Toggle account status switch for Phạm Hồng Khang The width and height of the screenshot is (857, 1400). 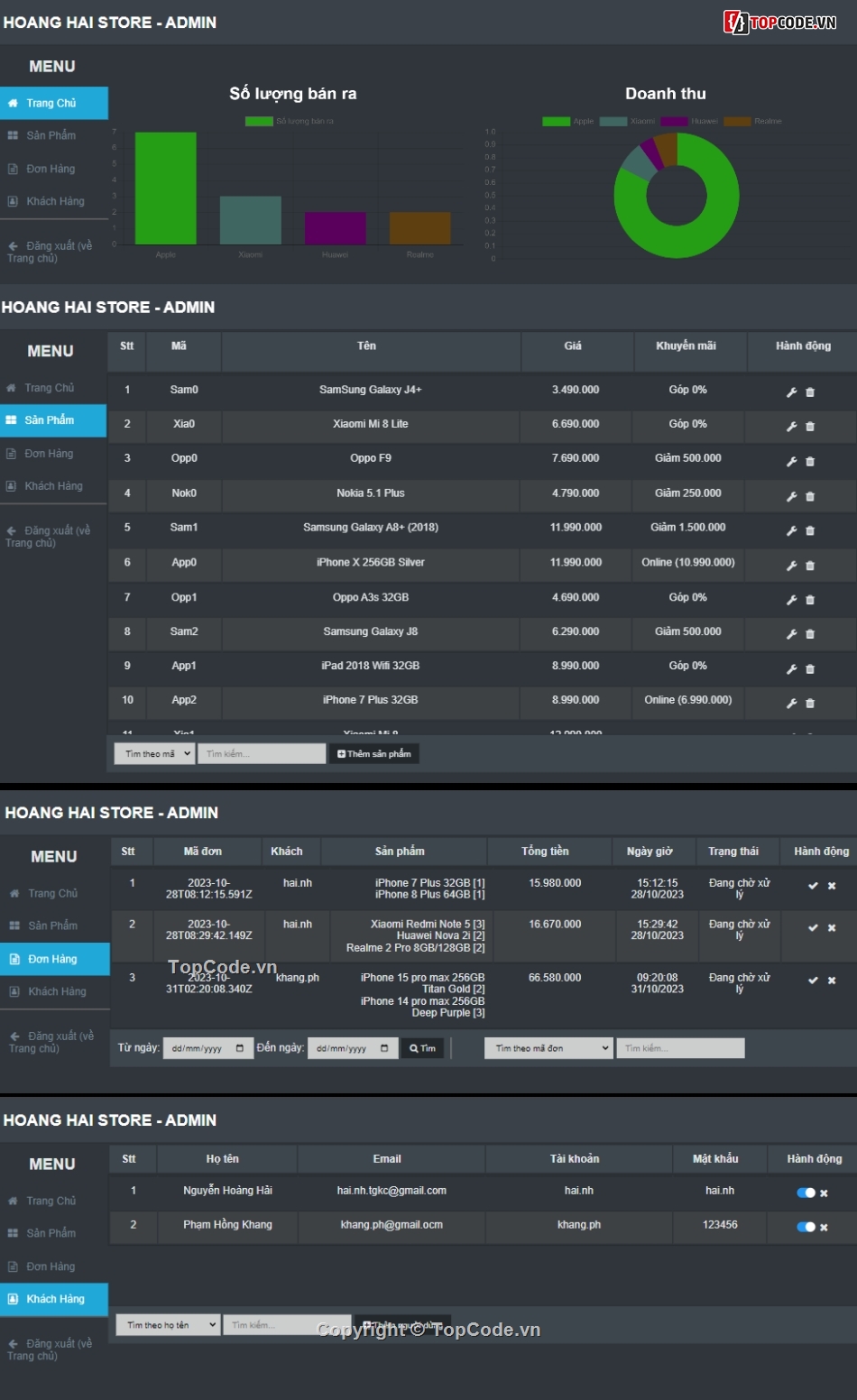point(805,1227)
